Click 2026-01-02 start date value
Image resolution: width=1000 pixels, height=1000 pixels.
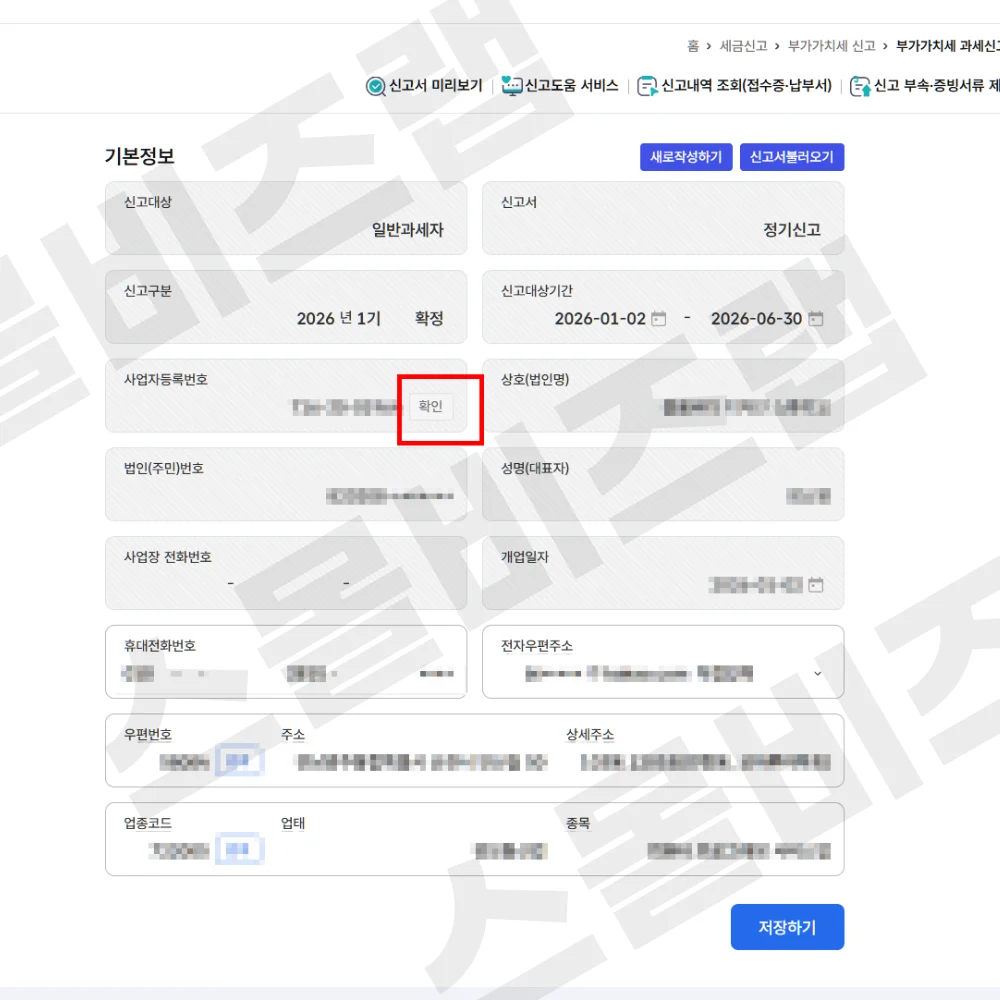600,319
